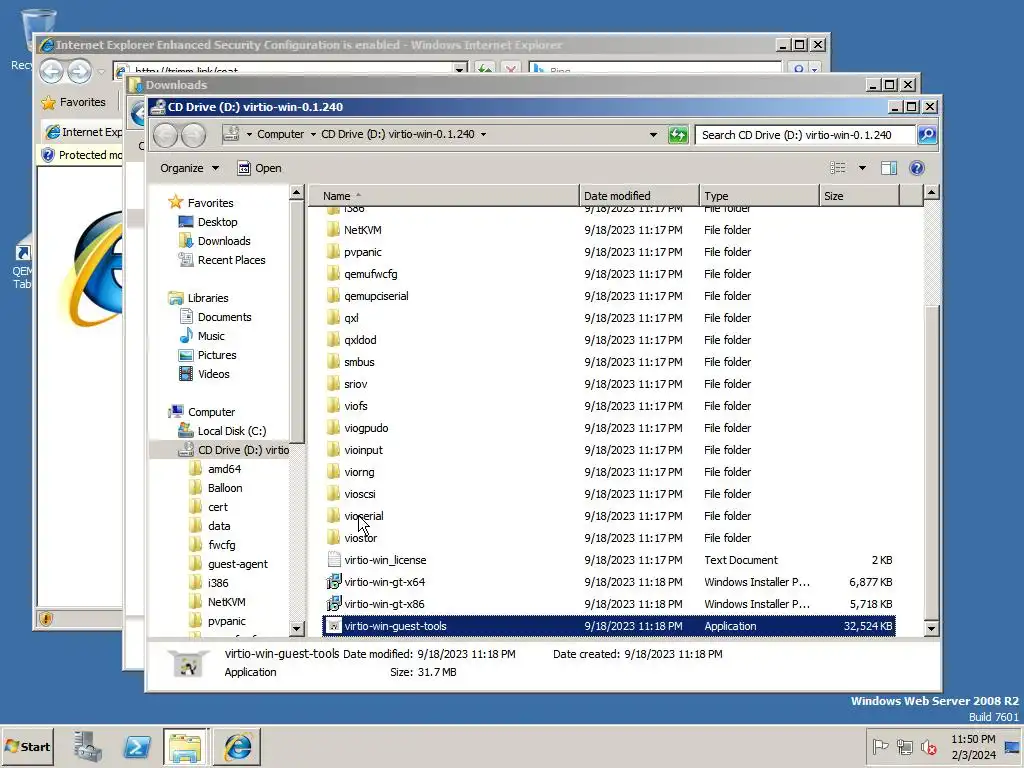Click the search magnifier icon in CD Drive window
1024x768 pixels.
(927, 135)
